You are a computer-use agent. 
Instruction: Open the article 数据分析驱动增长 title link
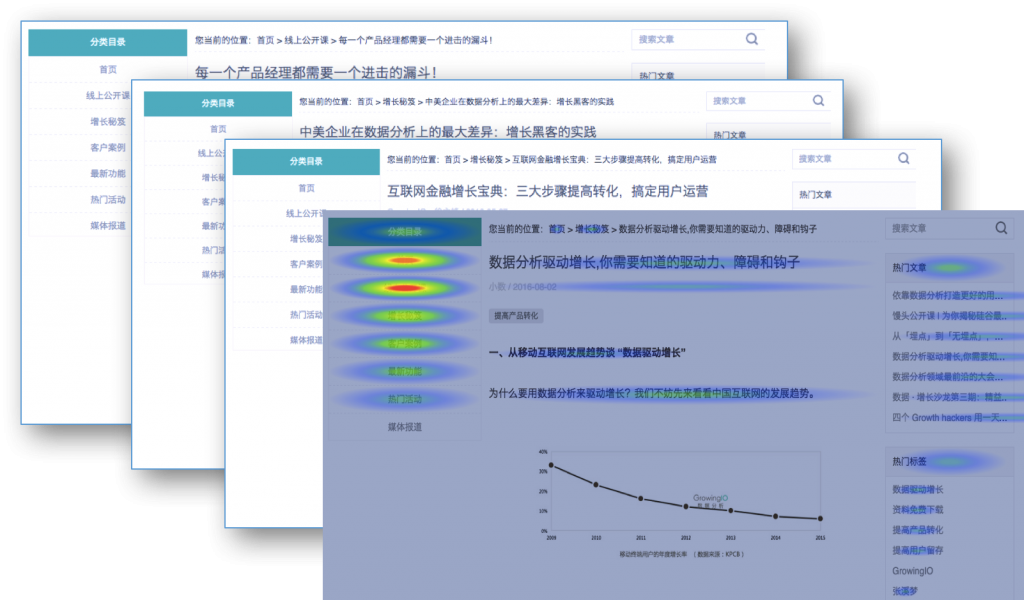[640, 262]
